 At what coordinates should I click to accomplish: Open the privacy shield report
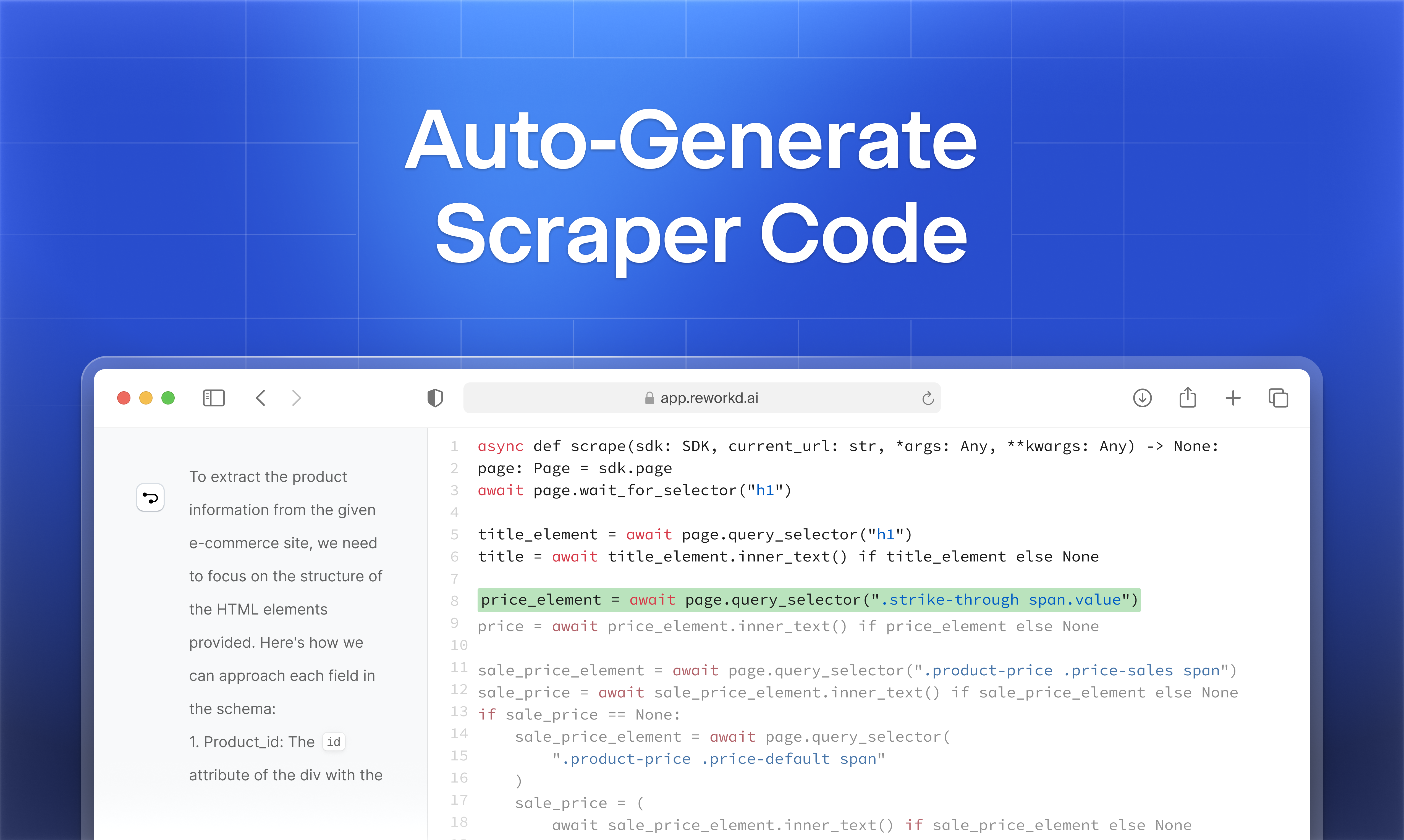click(435, 398)
